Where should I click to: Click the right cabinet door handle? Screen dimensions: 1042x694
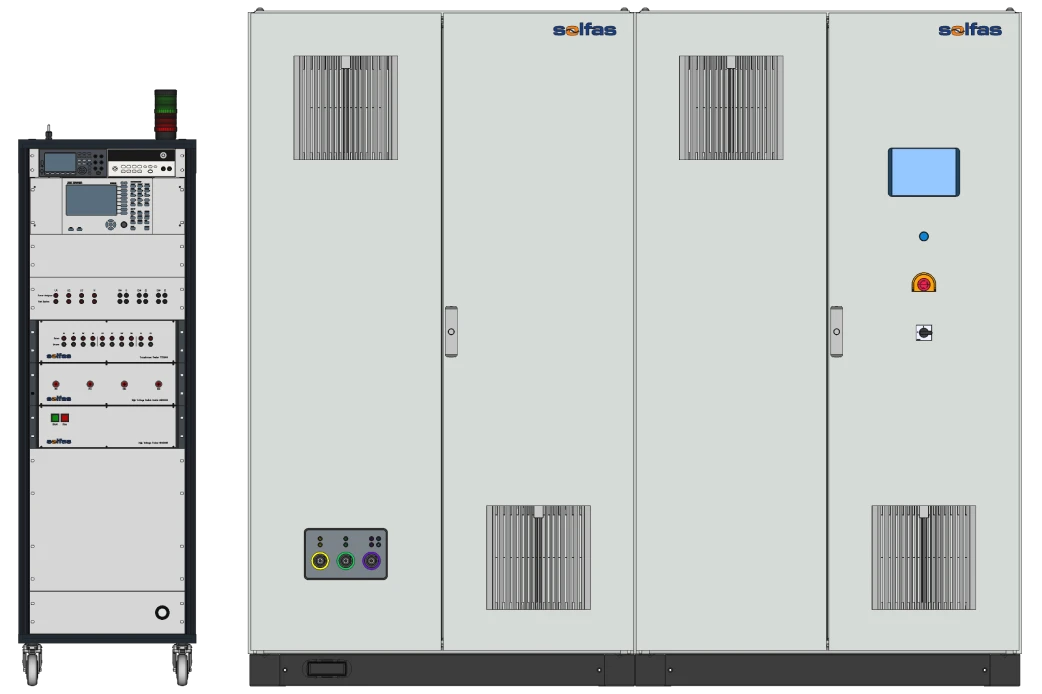tap(837, 331)
